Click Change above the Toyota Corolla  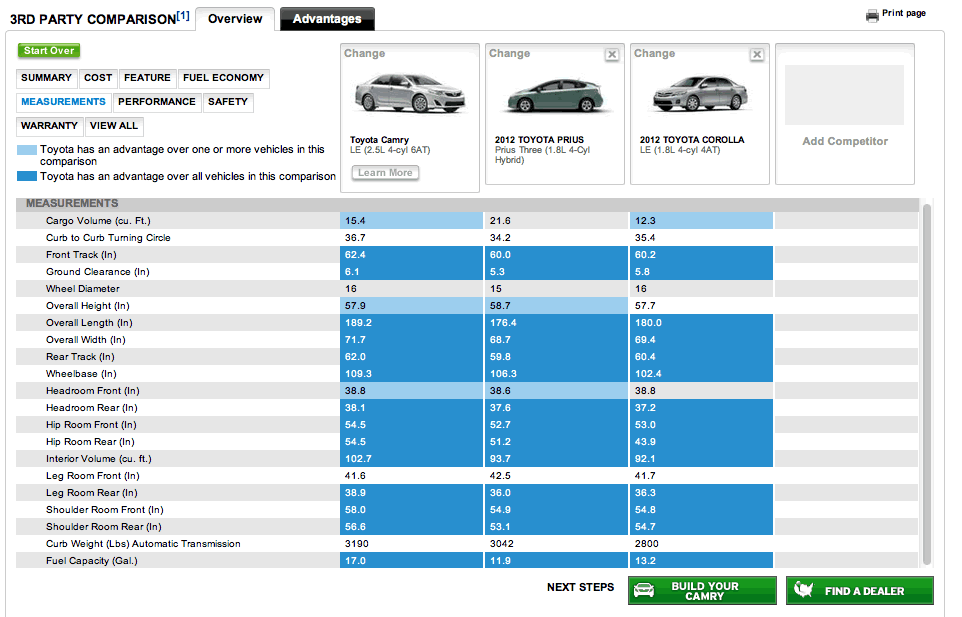pos(654,53)
